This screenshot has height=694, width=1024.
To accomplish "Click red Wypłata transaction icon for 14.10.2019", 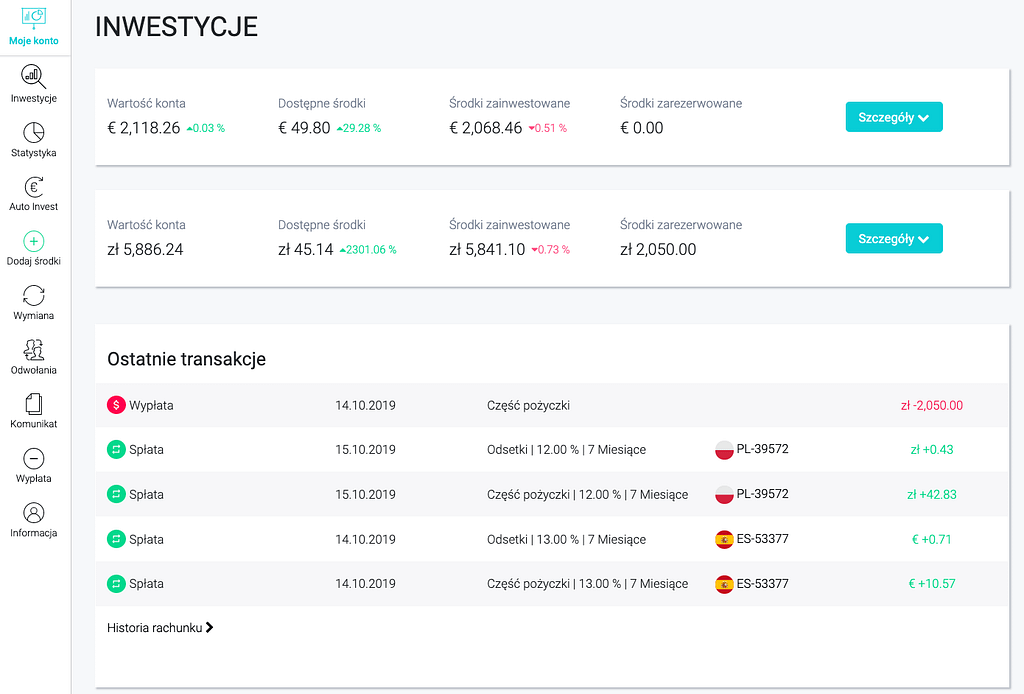I will [x=116, y=405].
